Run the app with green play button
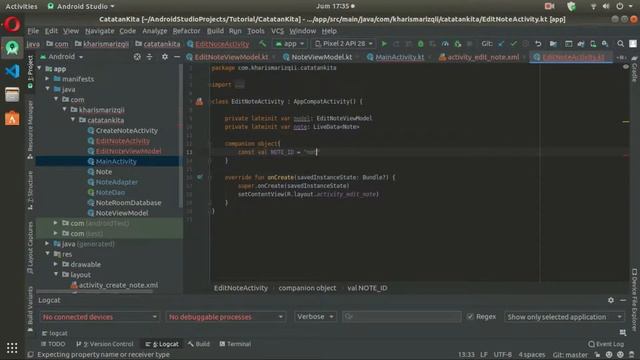The height and width of the screenshot is (360, 640). tap(384, 44)
